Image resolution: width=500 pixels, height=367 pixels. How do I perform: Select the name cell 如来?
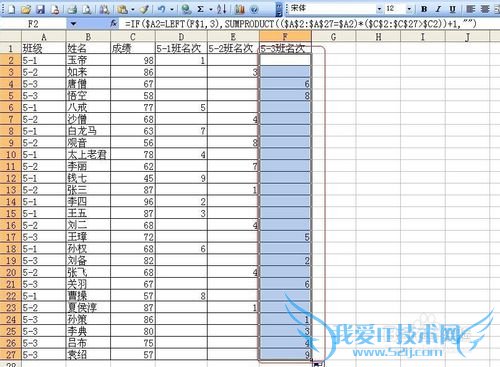88,72
